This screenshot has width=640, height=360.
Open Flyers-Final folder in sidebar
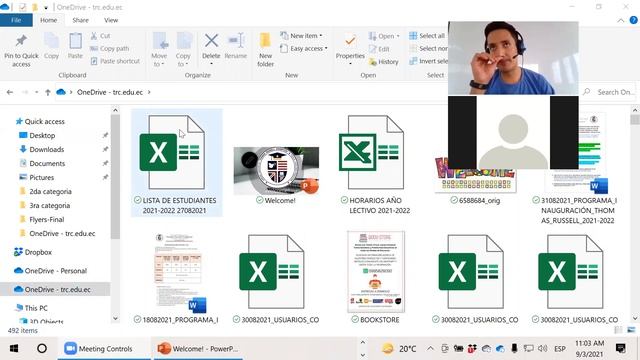pyautogui.click(x=47, y=220)
